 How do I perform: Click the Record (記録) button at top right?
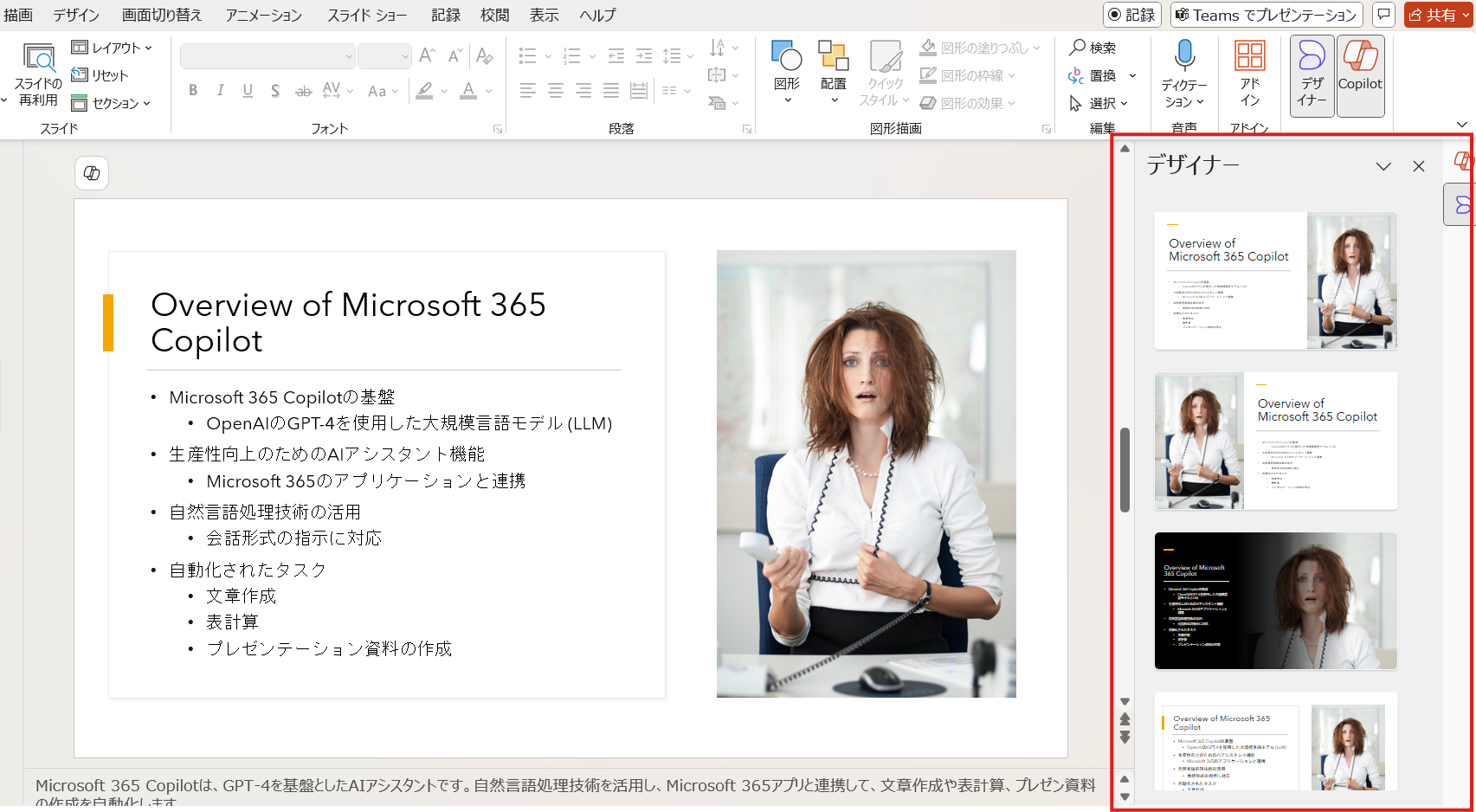tap(1132, 15)
